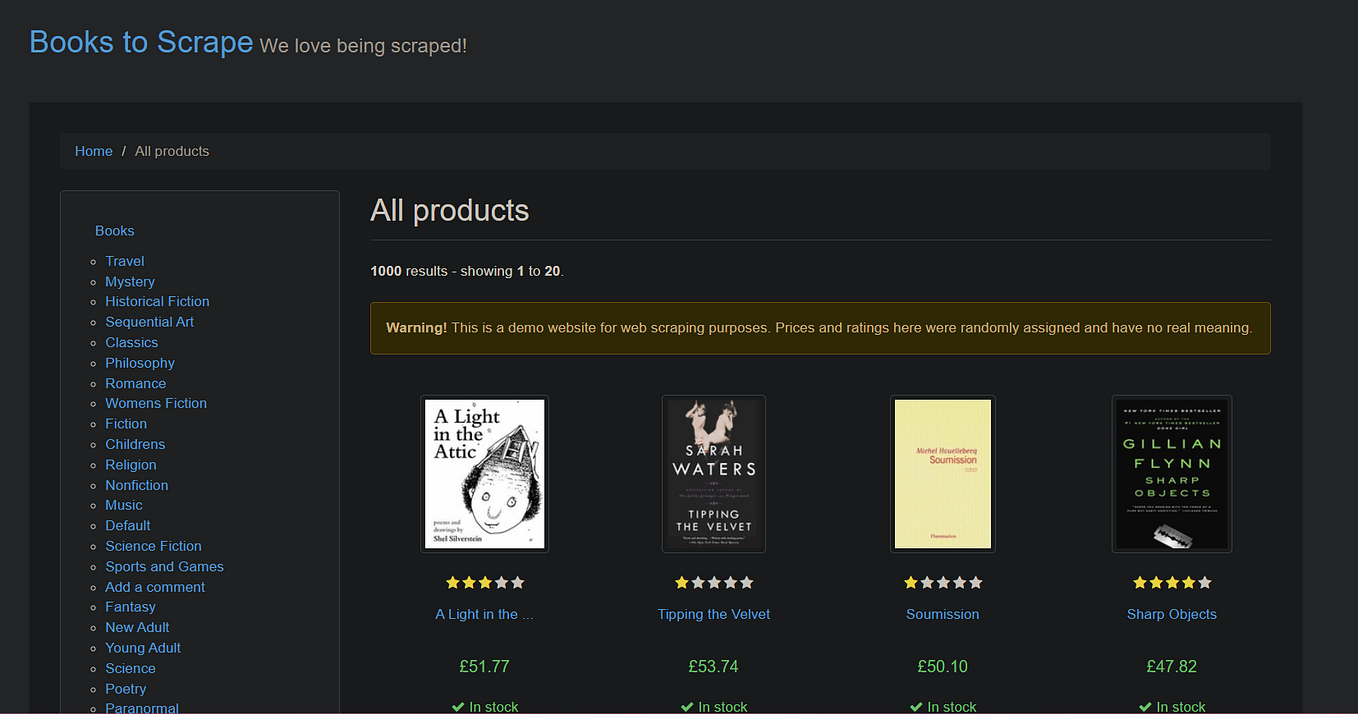Open the Sports and Games category
Image resolution: width=1358 pixels, height=714 pixels.
(165, 566)
